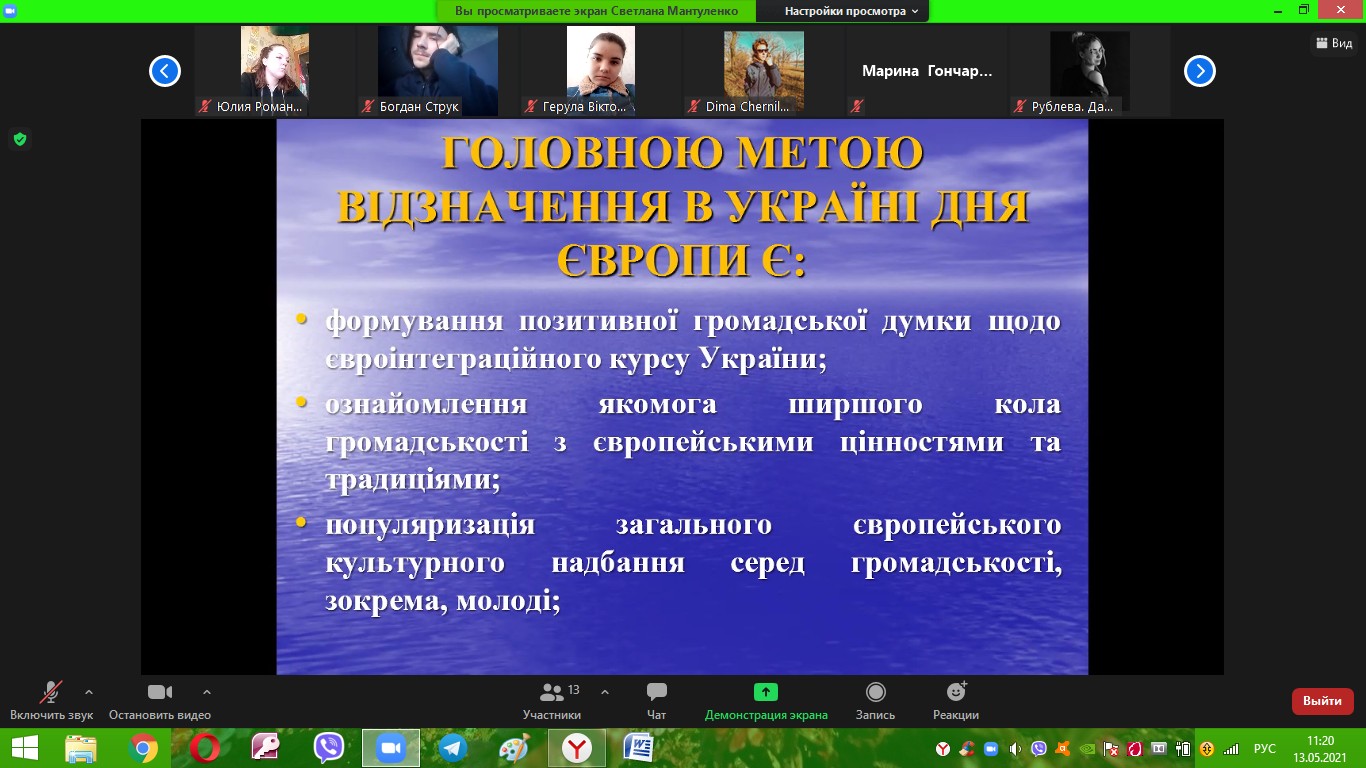This screenshot has width=1366, height=768.
Task: Expand audio options arrow beside microphone
Action: pyautogui.click(x=89, y=691)
